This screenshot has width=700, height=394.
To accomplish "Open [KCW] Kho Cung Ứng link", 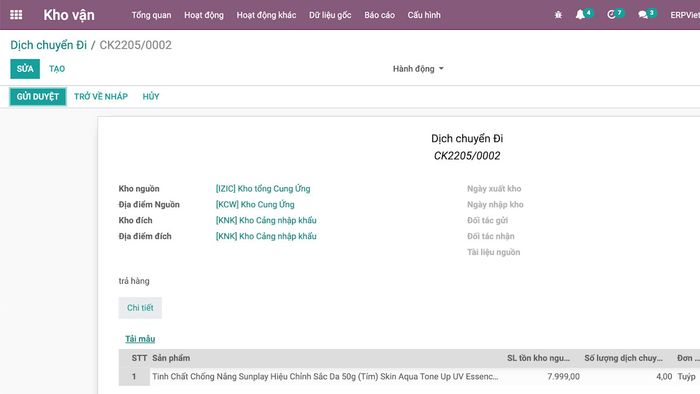I will [255, 204].
